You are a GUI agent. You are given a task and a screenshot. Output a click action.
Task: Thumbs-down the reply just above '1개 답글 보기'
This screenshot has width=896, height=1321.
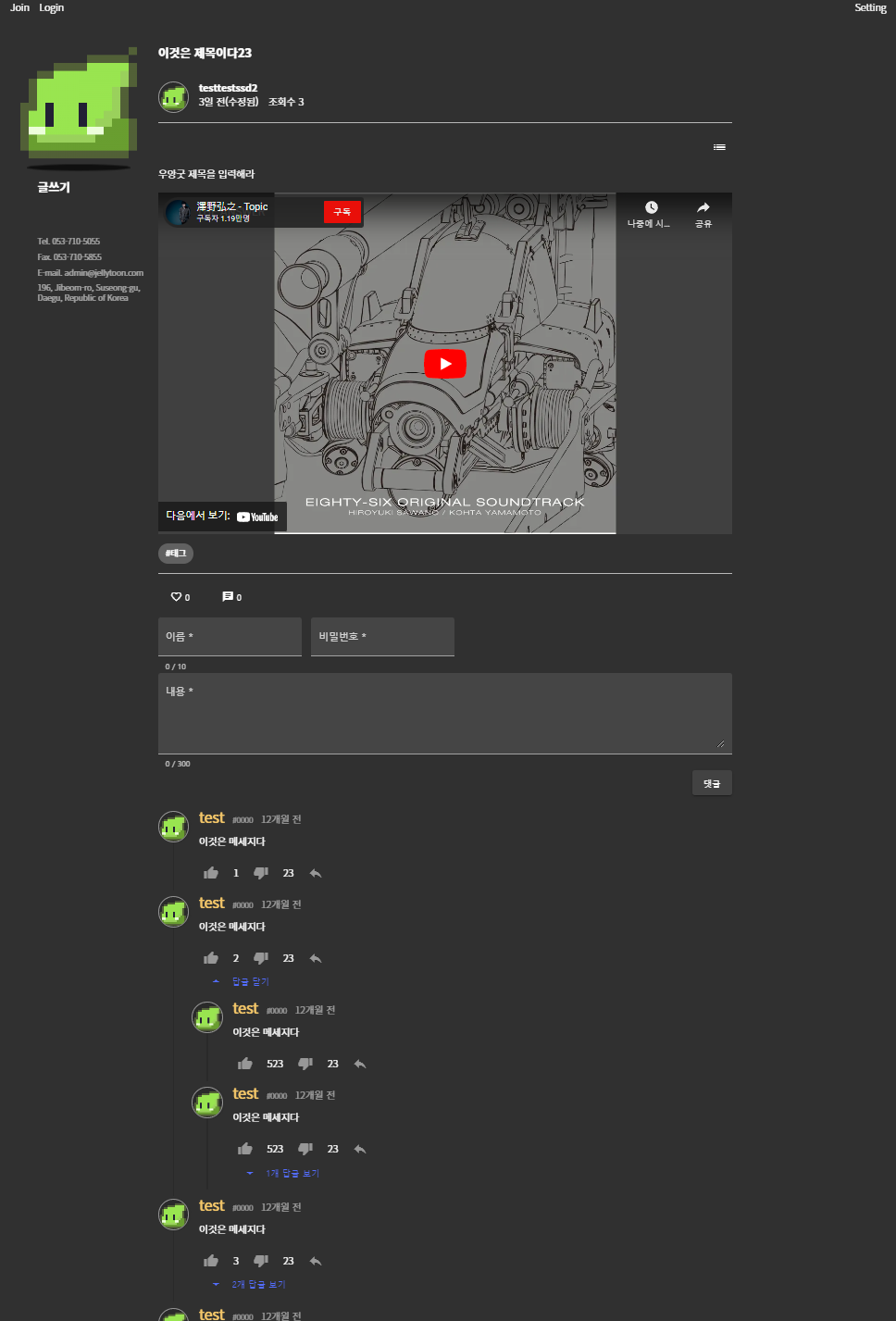(305, 1149)
